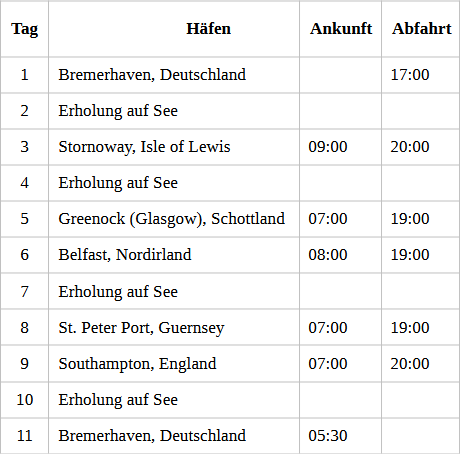Click the 17:00 departure time on day 1
The width and height of the screenshot is (460, 454).
point(410,74)
